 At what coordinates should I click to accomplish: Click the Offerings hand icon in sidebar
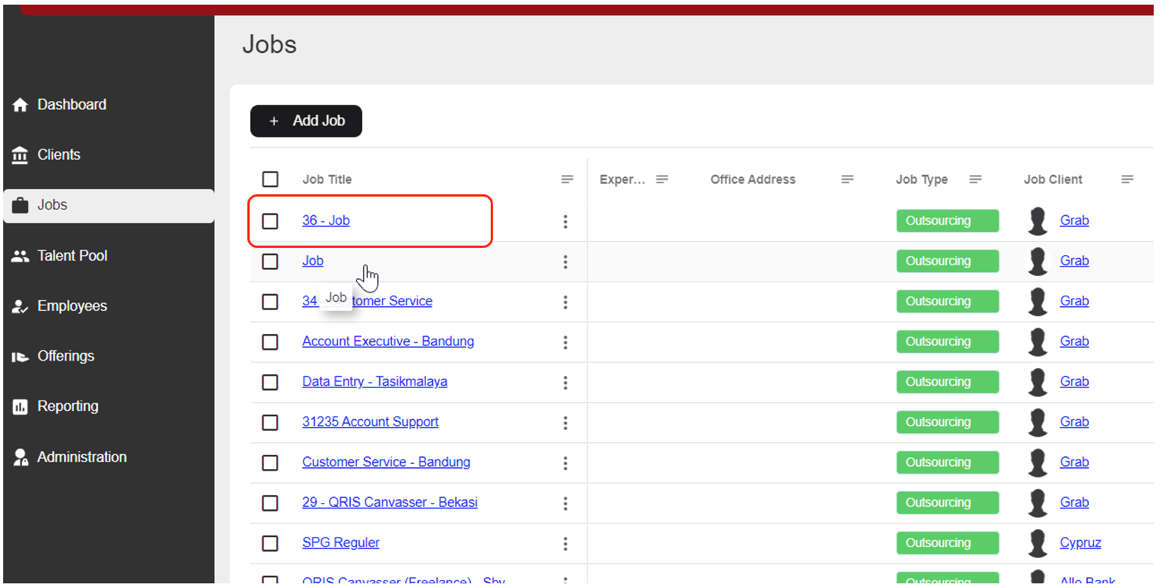pyautogui.click(x=20, y=357)
